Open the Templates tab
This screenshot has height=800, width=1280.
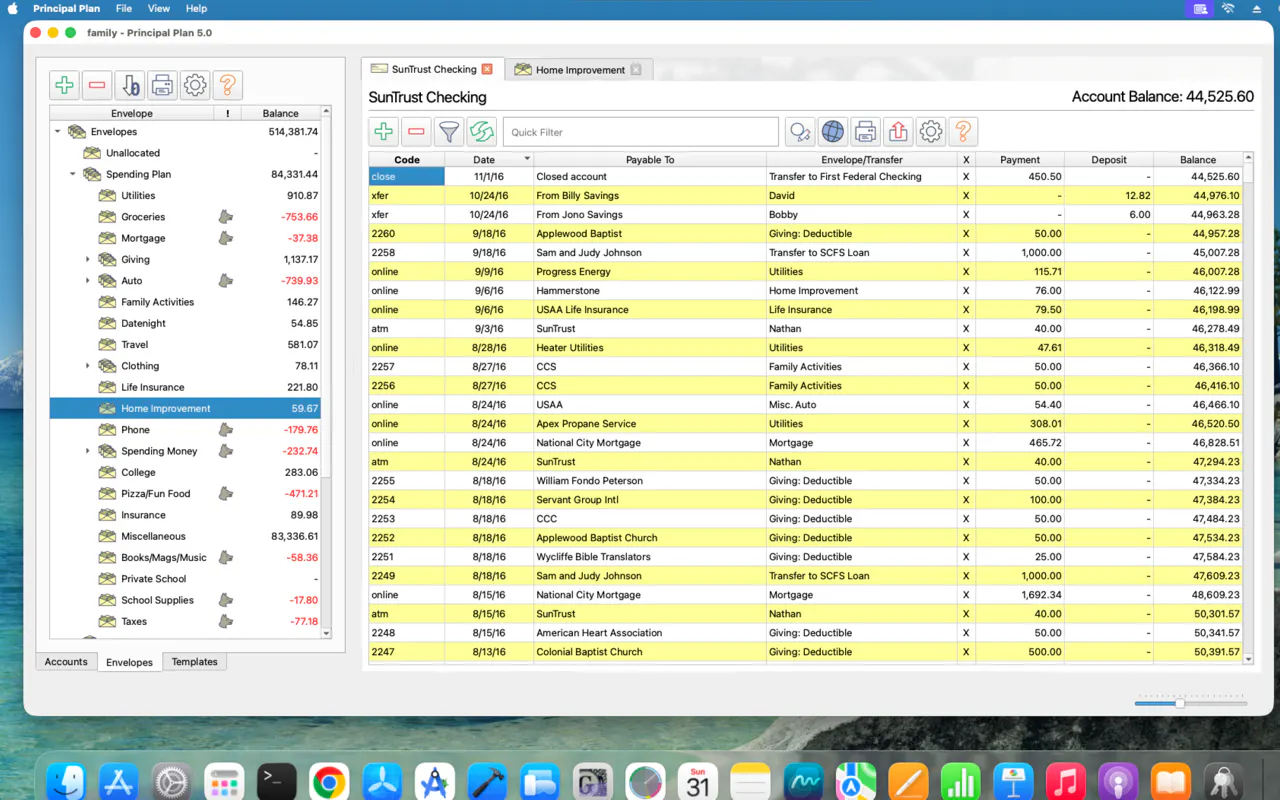click(x=194, y=662)
